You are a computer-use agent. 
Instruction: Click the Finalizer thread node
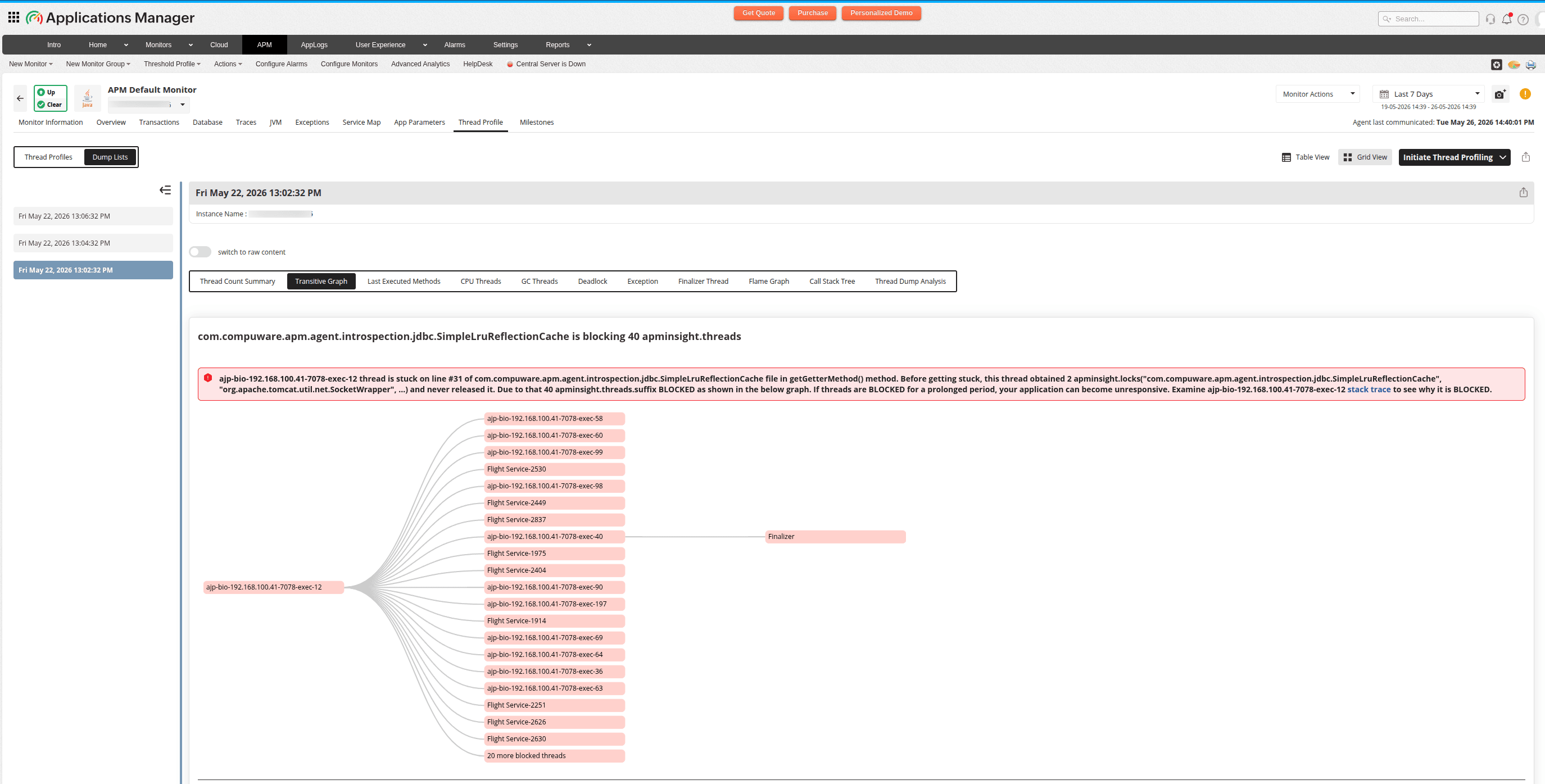tap(835, 537)
